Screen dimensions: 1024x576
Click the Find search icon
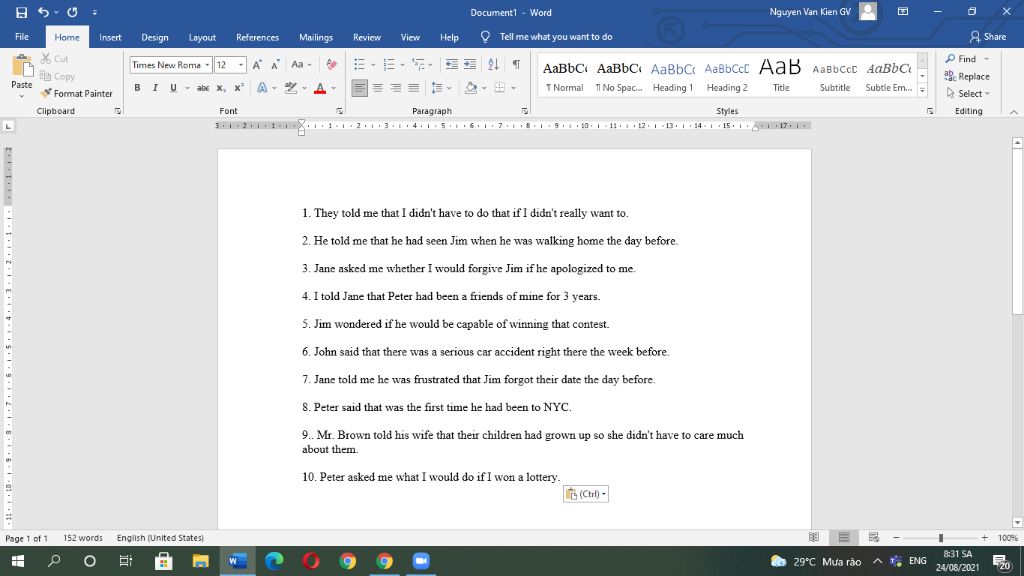tap(961, 59)
